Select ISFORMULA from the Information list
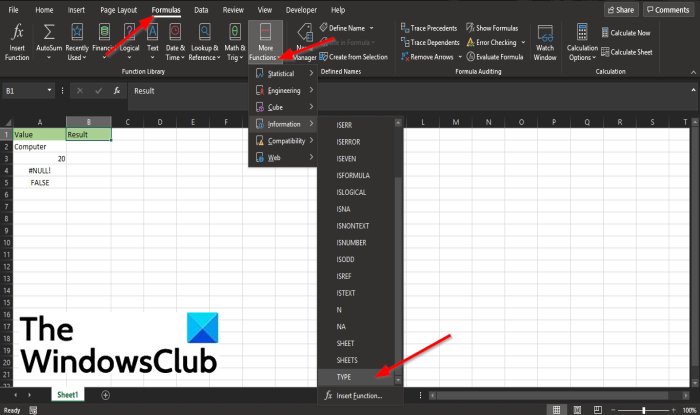Viewport: 700px width, 415px height. 356,175
